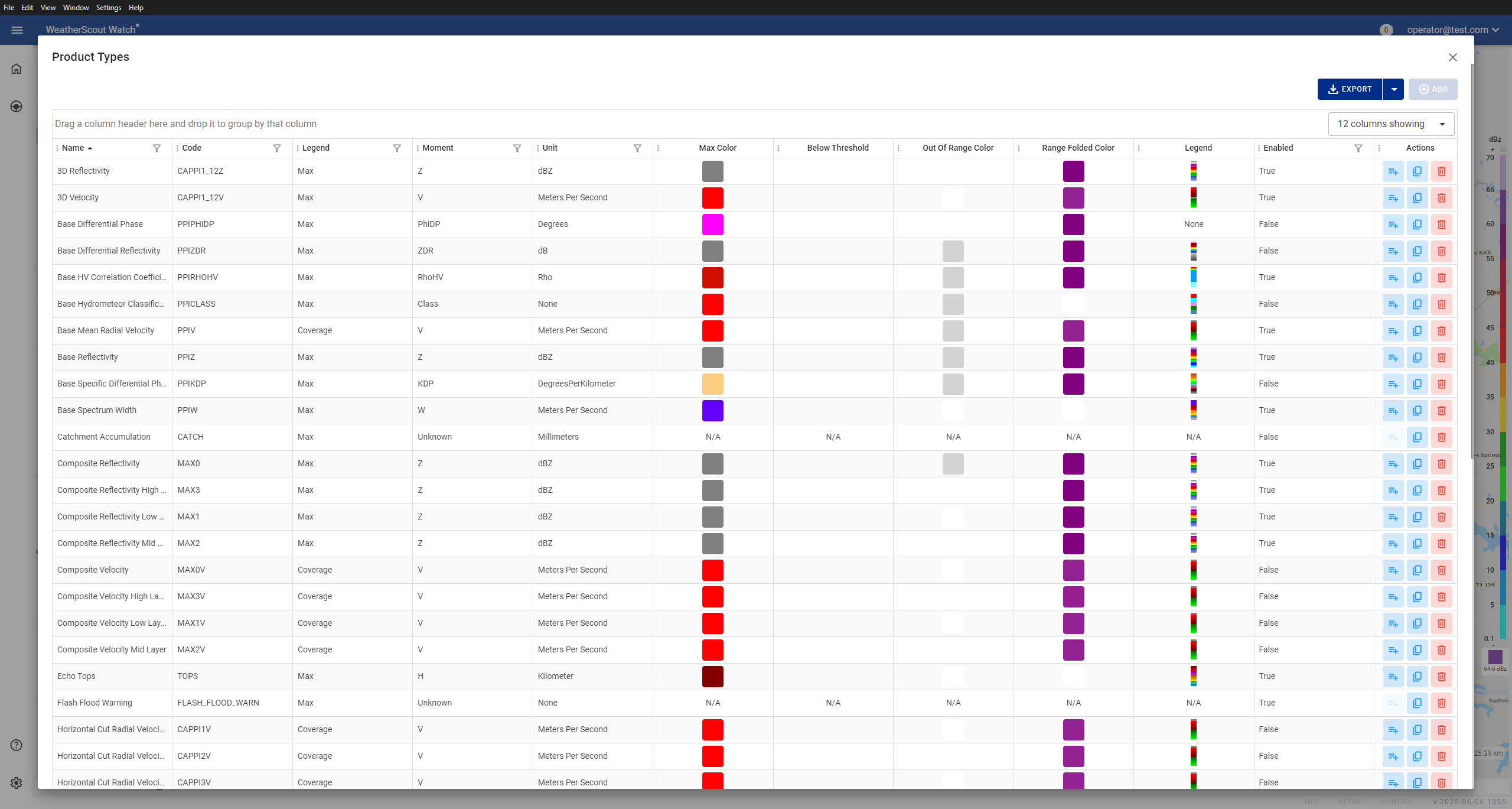Viewport: 1512px width, 809px height.
Task: Open the Settings menu
Action: tap(109, 8)
